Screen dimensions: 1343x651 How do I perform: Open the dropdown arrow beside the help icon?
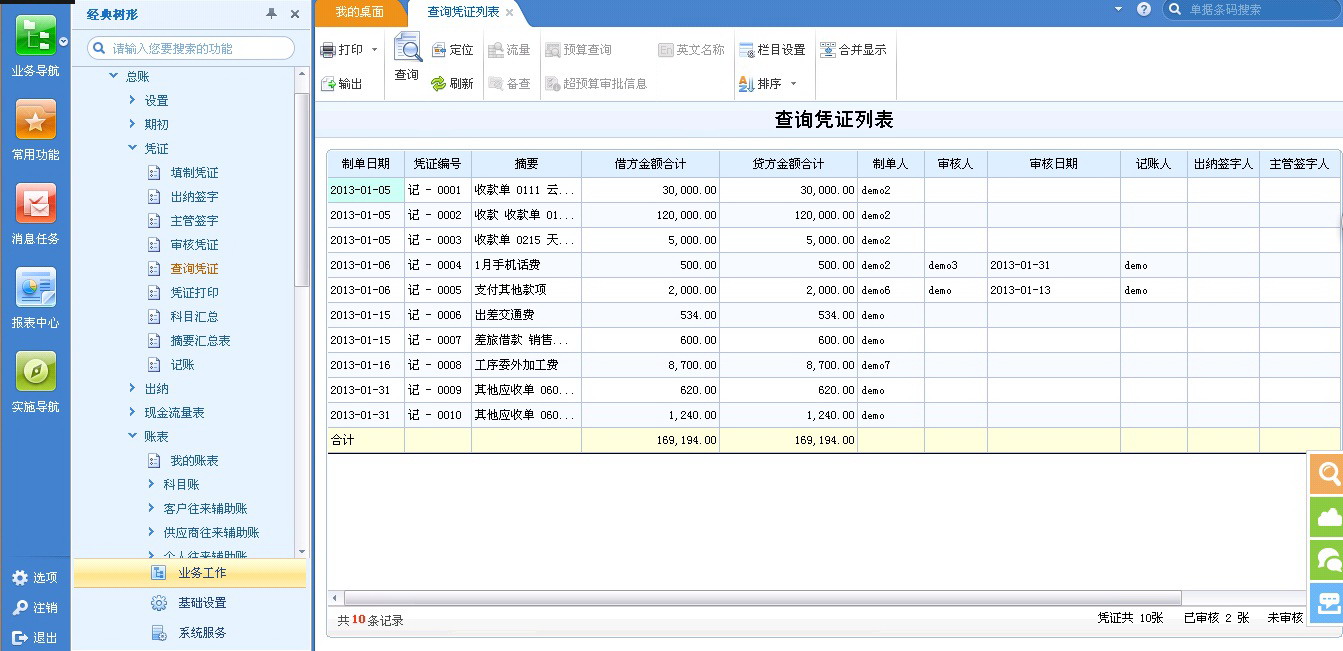(x=1119, y=9)
